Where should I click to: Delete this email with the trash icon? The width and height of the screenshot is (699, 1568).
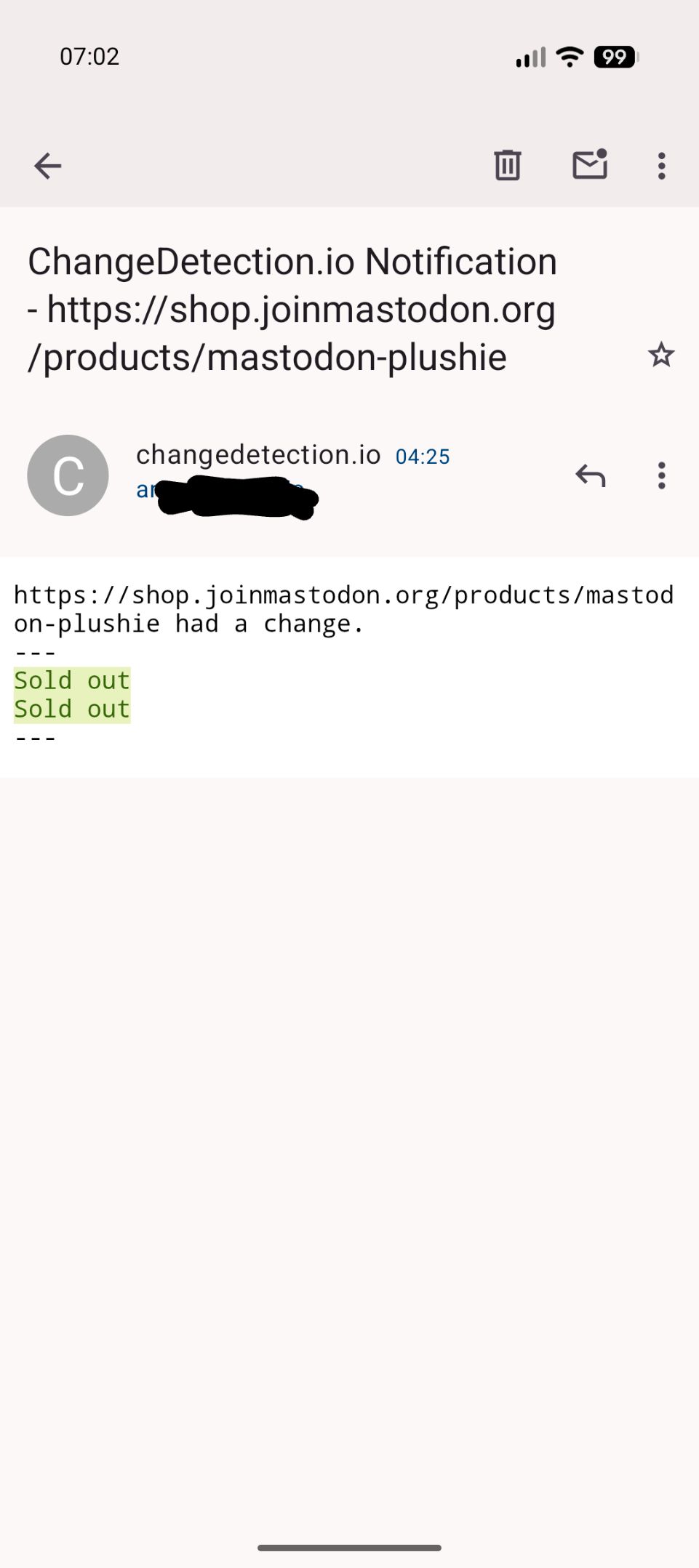(x=507, y=165)
